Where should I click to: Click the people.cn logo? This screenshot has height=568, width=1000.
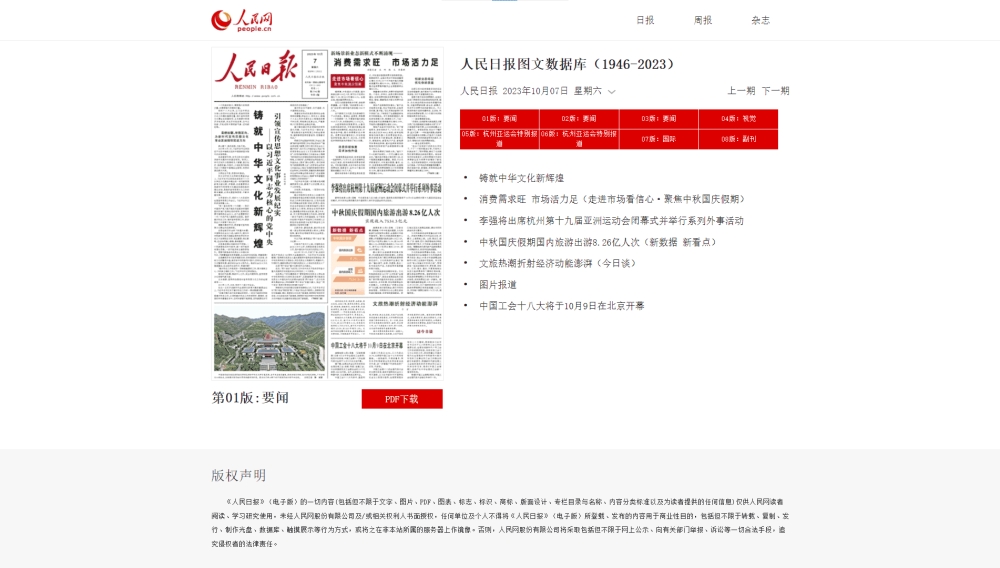242,20
